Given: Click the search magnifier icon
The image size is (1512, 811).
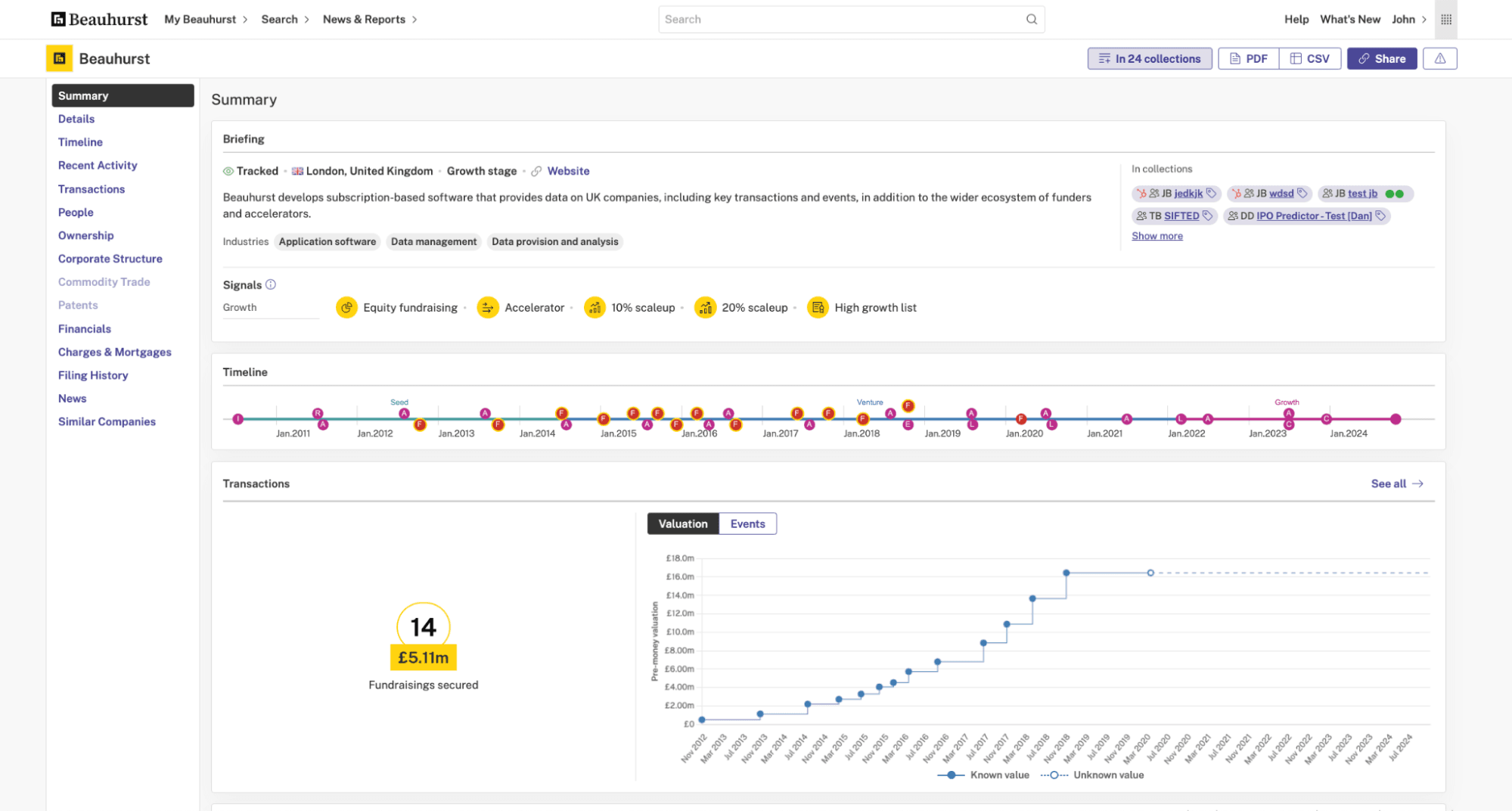Looking at the screenshot, I should pyautogui.click(x=1032, y=19).
